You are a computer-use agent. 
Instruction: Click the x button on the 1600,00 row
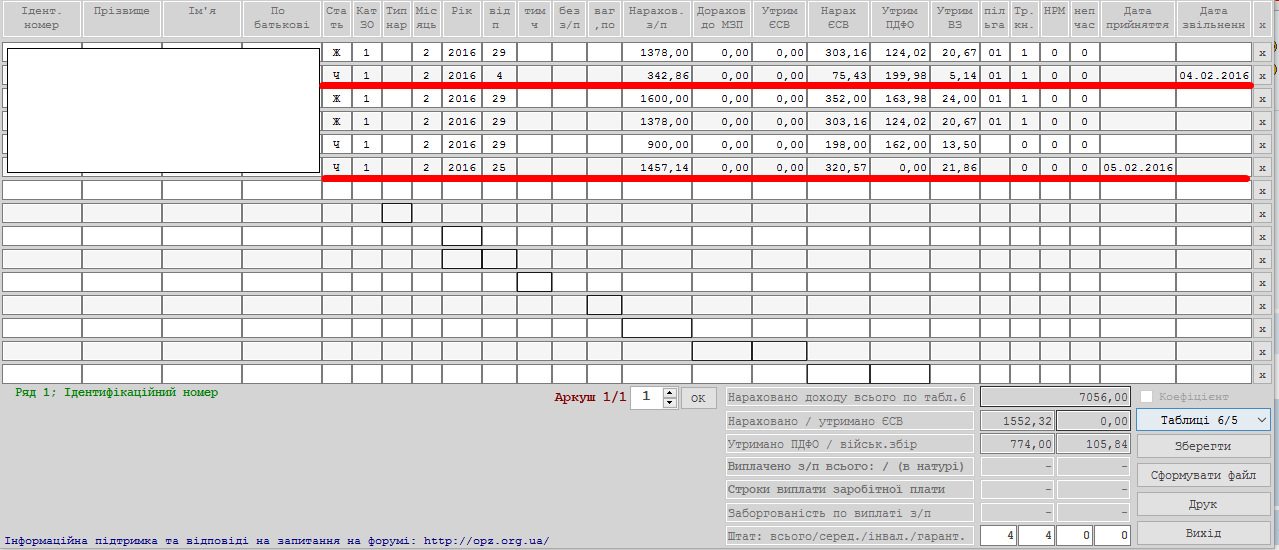1262,98
